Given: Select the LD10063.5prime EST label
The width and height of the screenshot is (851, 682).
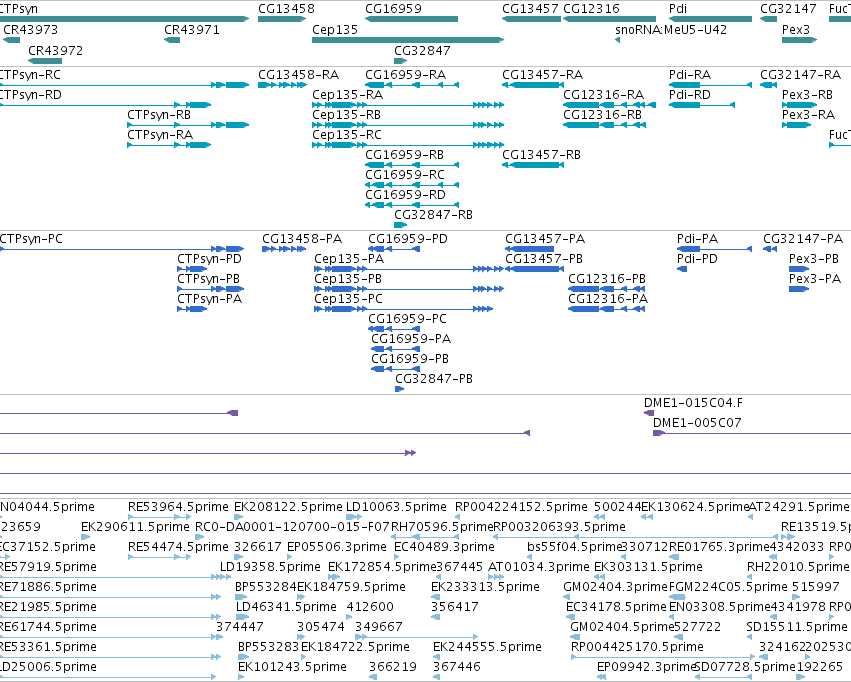Looking at the screenshot, I should click(396, 507).
